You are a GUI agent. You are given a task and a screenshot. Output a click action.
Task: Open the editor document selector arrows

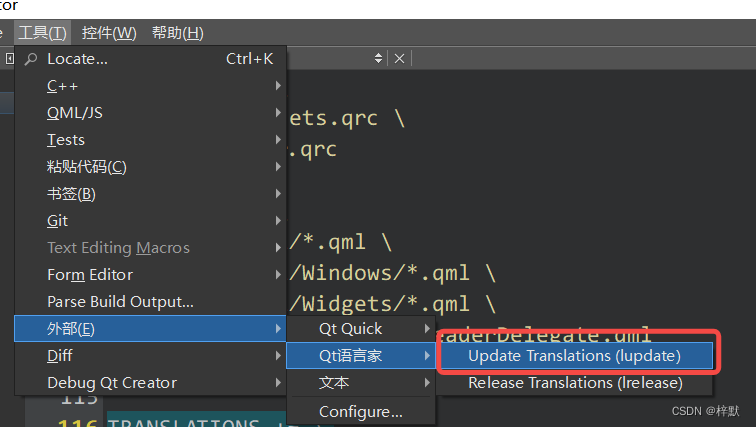pyautogui.click(x=378, y=58)
